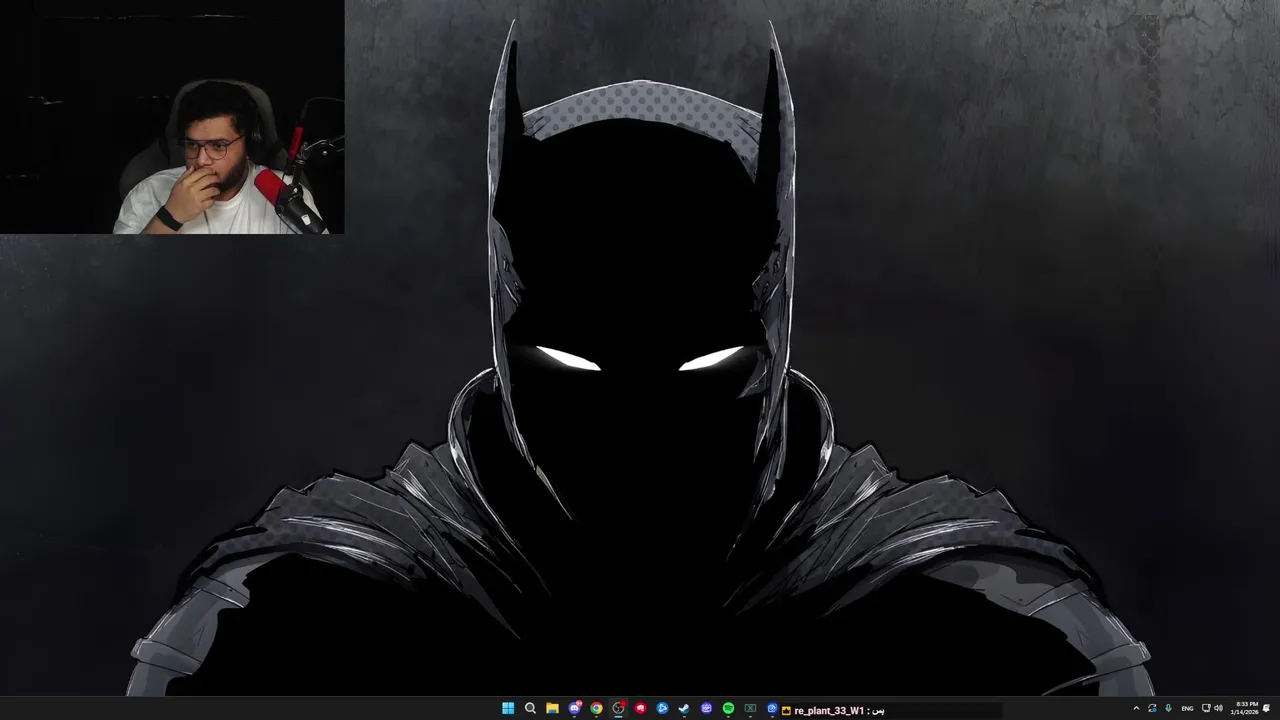
Task: Open File Explorer from the taskbar
Action: click(x=552, y=709)
